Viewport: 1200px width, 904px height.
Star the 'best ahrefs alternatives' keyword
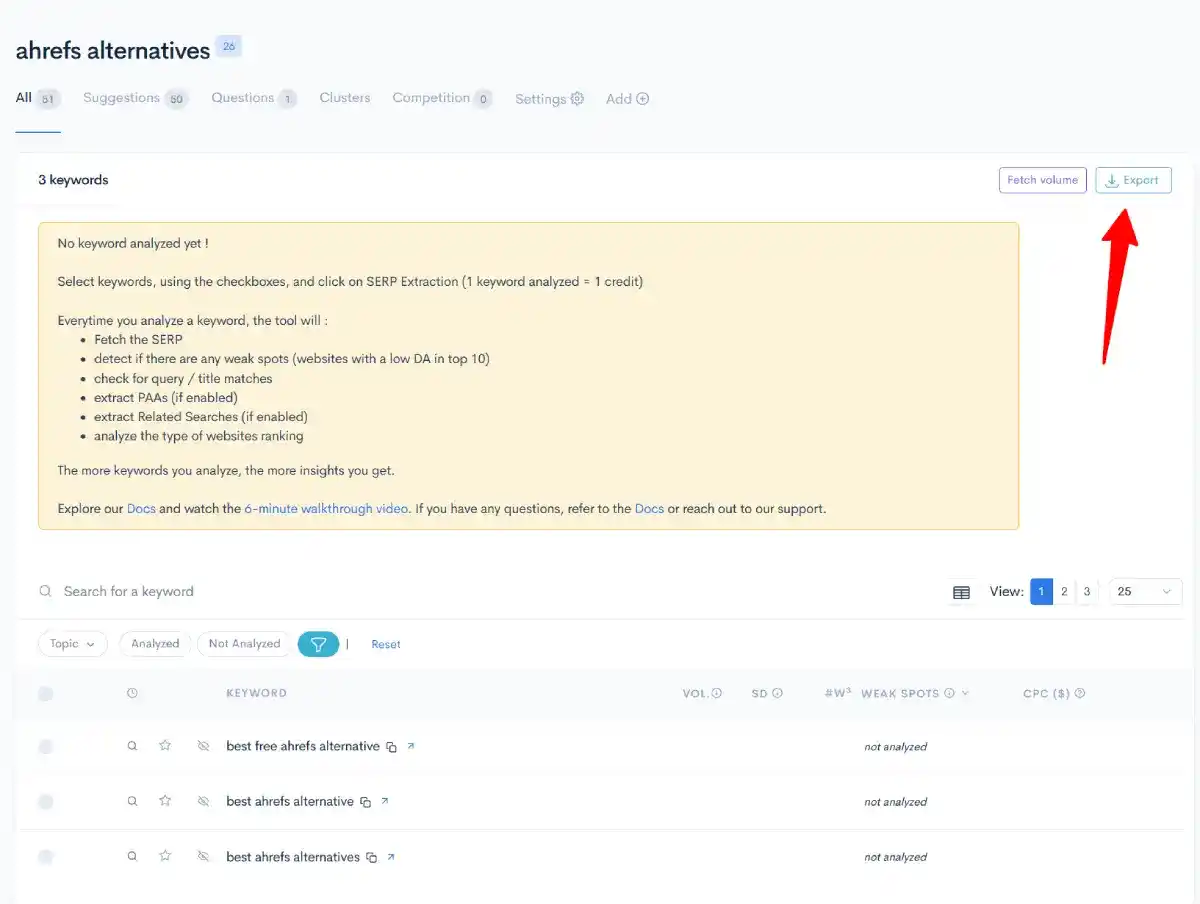(x=165, y=856)
